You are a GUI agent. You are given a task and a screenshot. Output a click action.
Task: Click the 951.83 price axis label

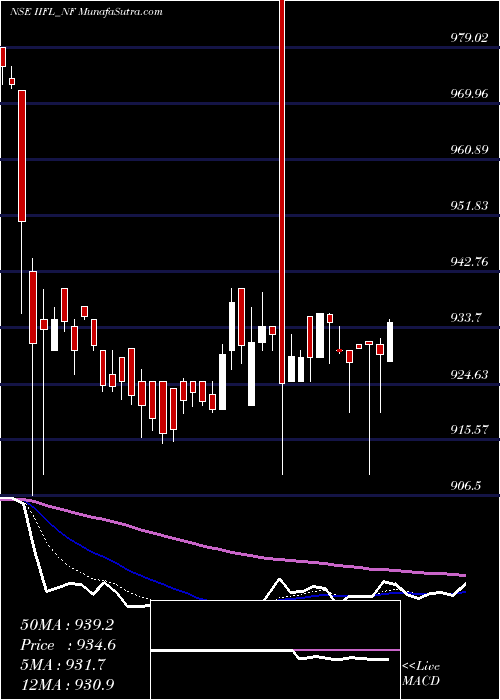[x=468, y=206]
